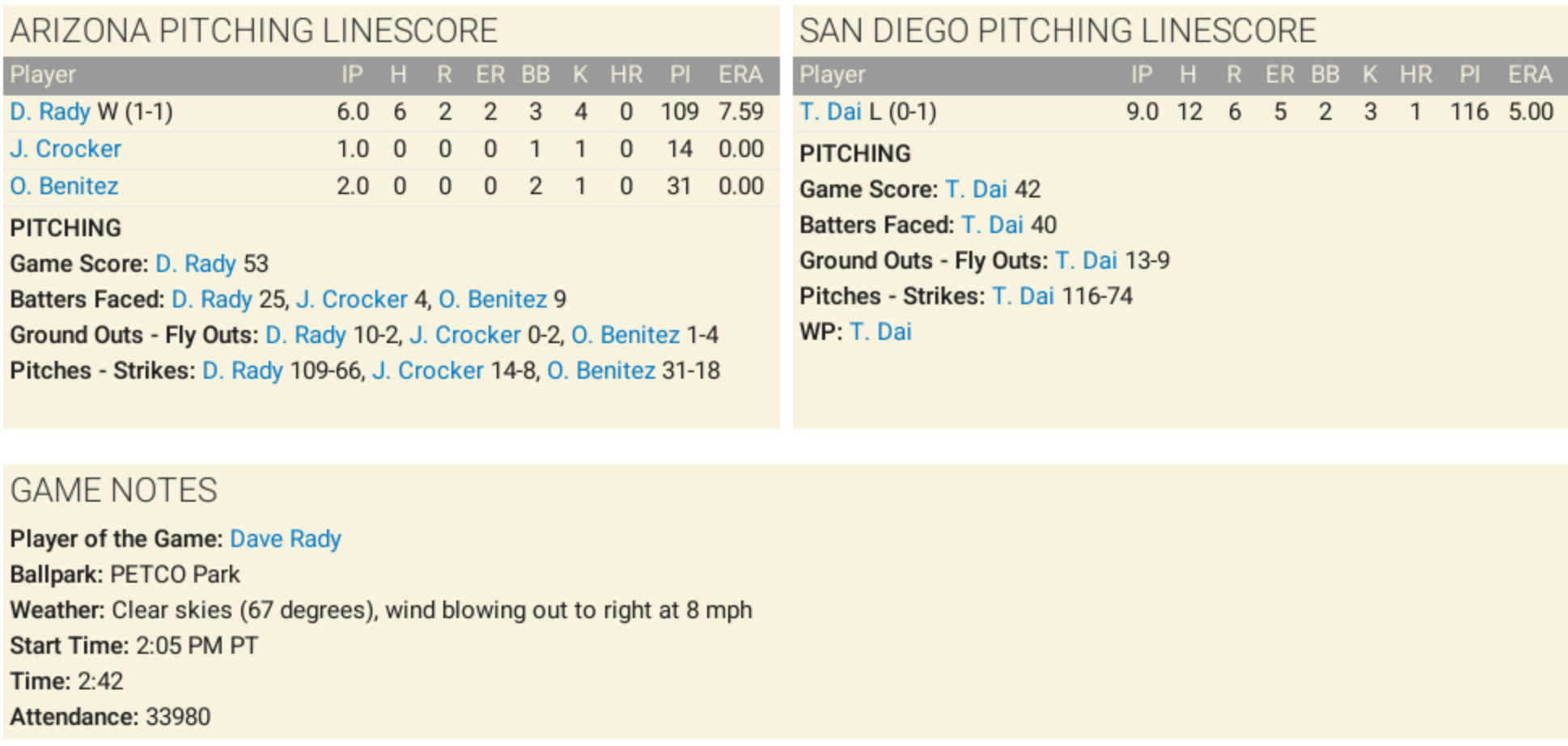
Task: Open O. Benitez in the linescore table row
Action: [x=64, y=186]
